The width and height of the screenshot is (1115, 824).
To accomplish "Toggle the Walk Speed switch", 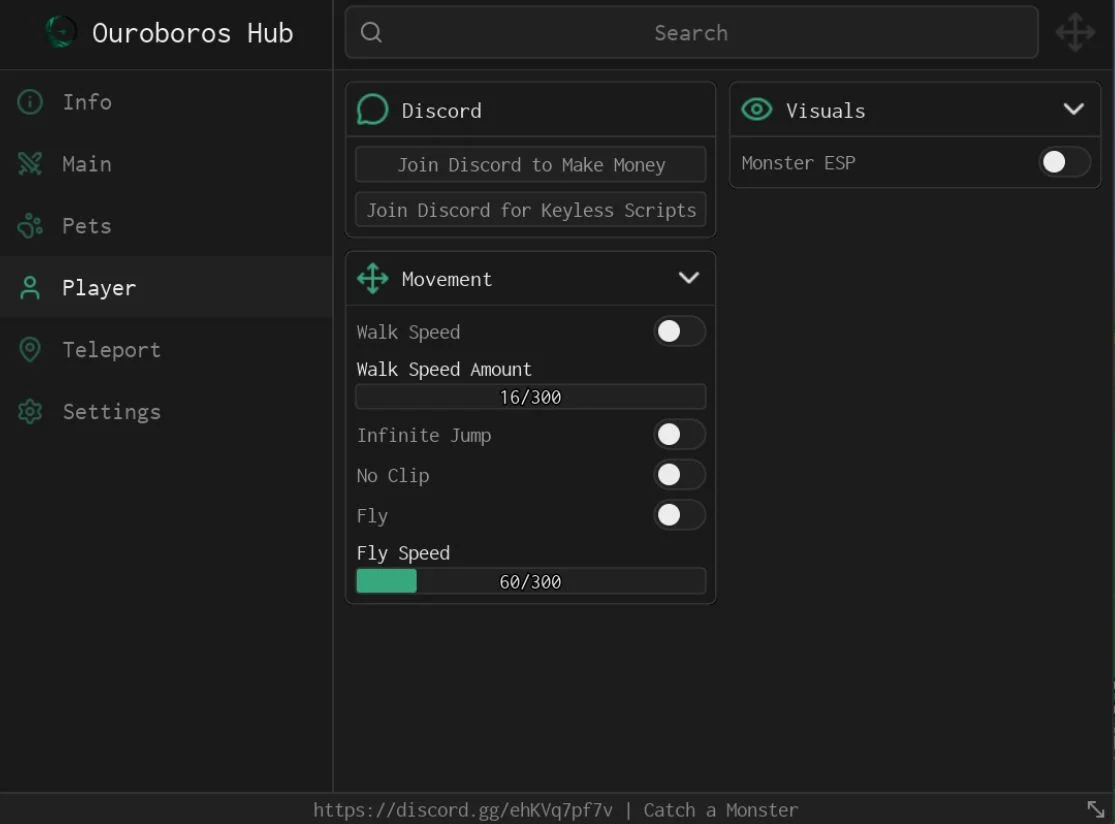I will [x=679, y=331].
